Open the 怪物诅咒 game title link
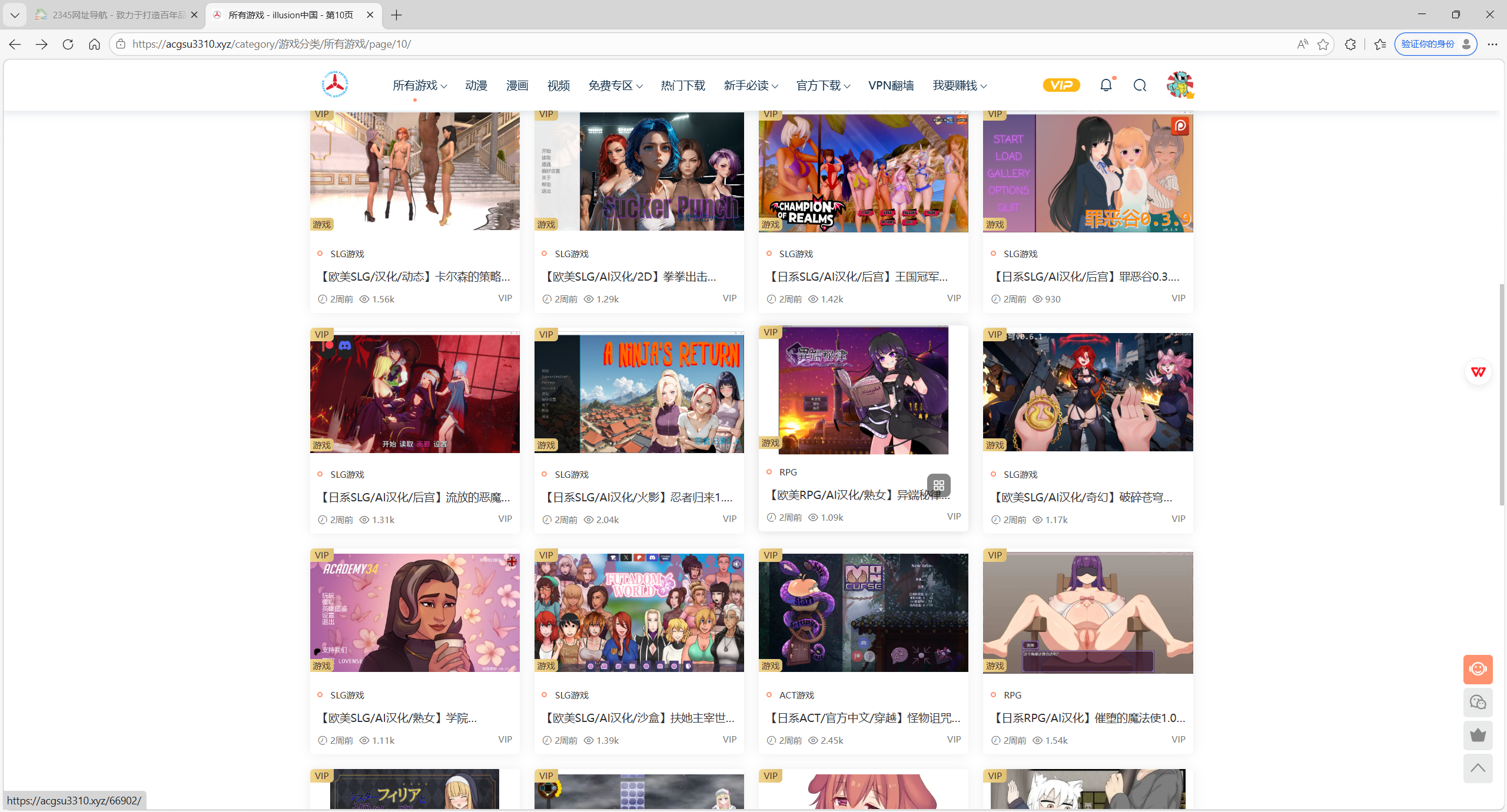The height and width of the screenshot is (812, 1507). (864, 718)
